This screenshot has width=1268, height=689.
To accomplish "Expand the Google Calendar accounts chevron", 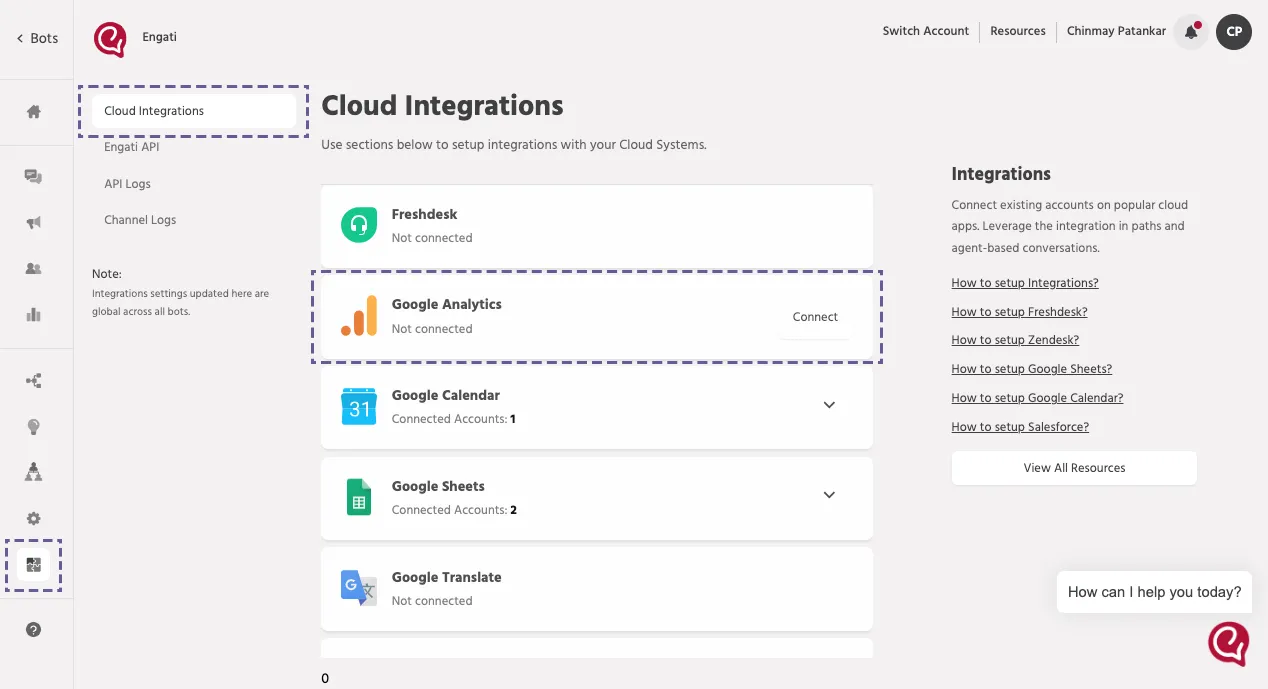I will [829, 405].
